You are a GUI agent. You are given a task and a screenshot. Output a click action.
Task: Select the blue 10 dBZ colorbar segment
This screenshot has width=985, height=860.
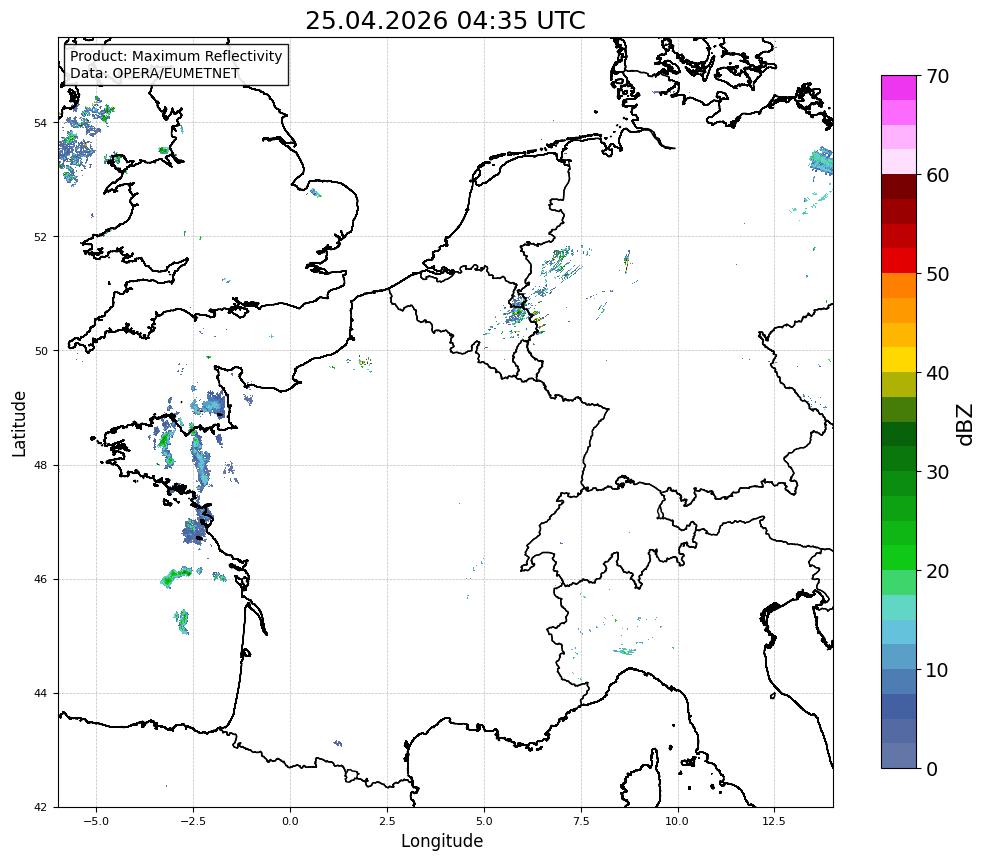pyautogui.click(x=898, y=682)
